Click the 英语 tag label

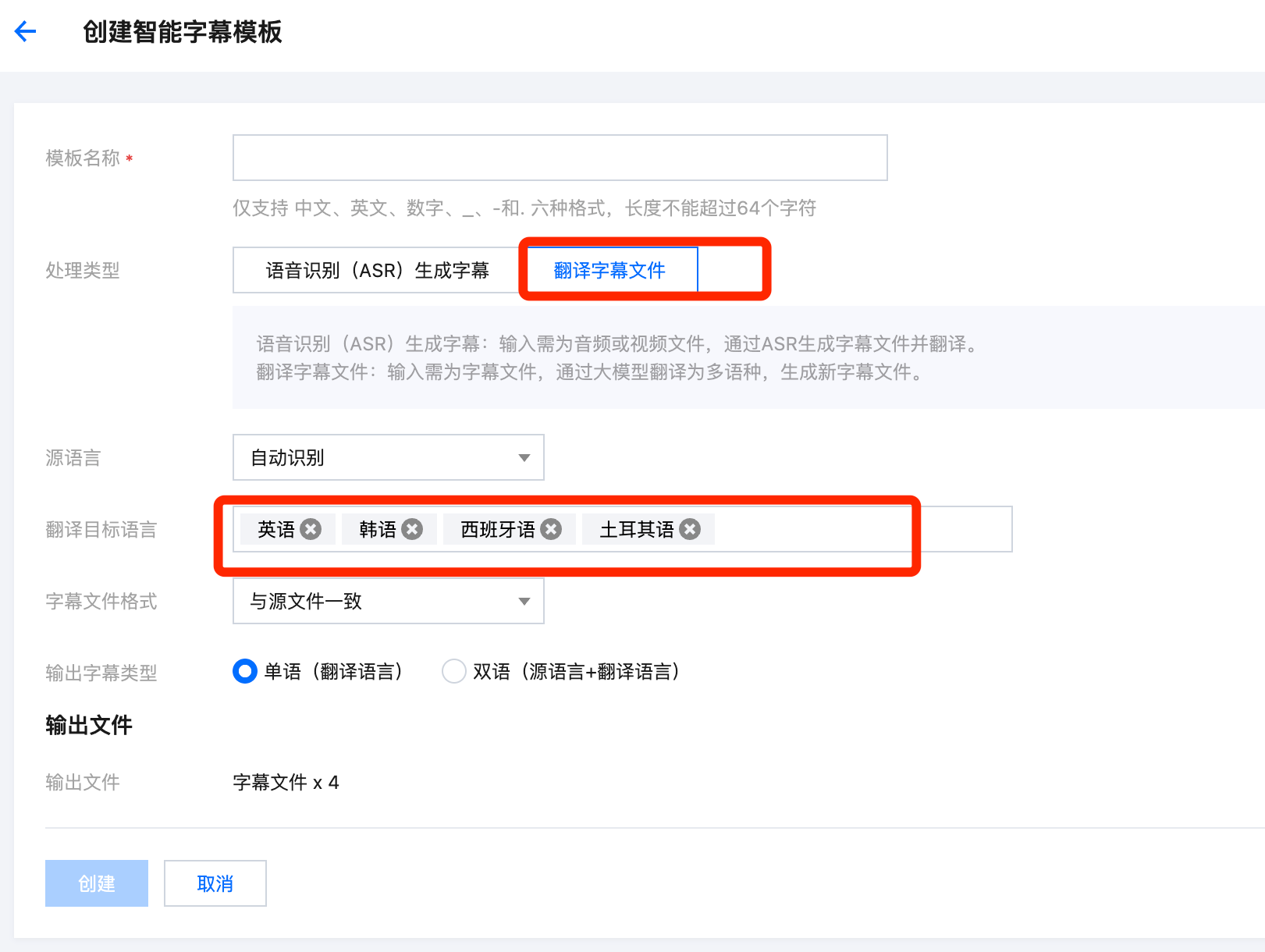coord(276,530)
